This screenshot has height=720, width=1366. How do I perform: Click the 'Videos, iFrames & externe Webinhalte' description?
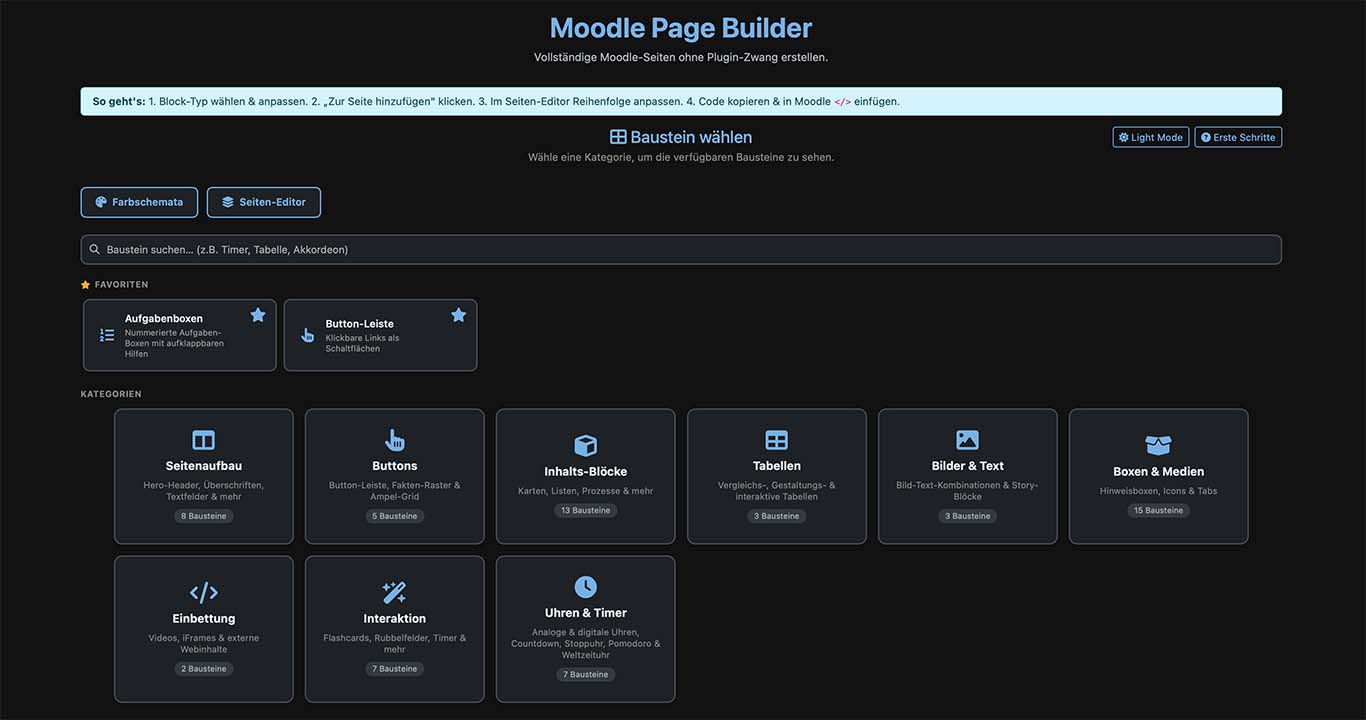tap(204, 643)
